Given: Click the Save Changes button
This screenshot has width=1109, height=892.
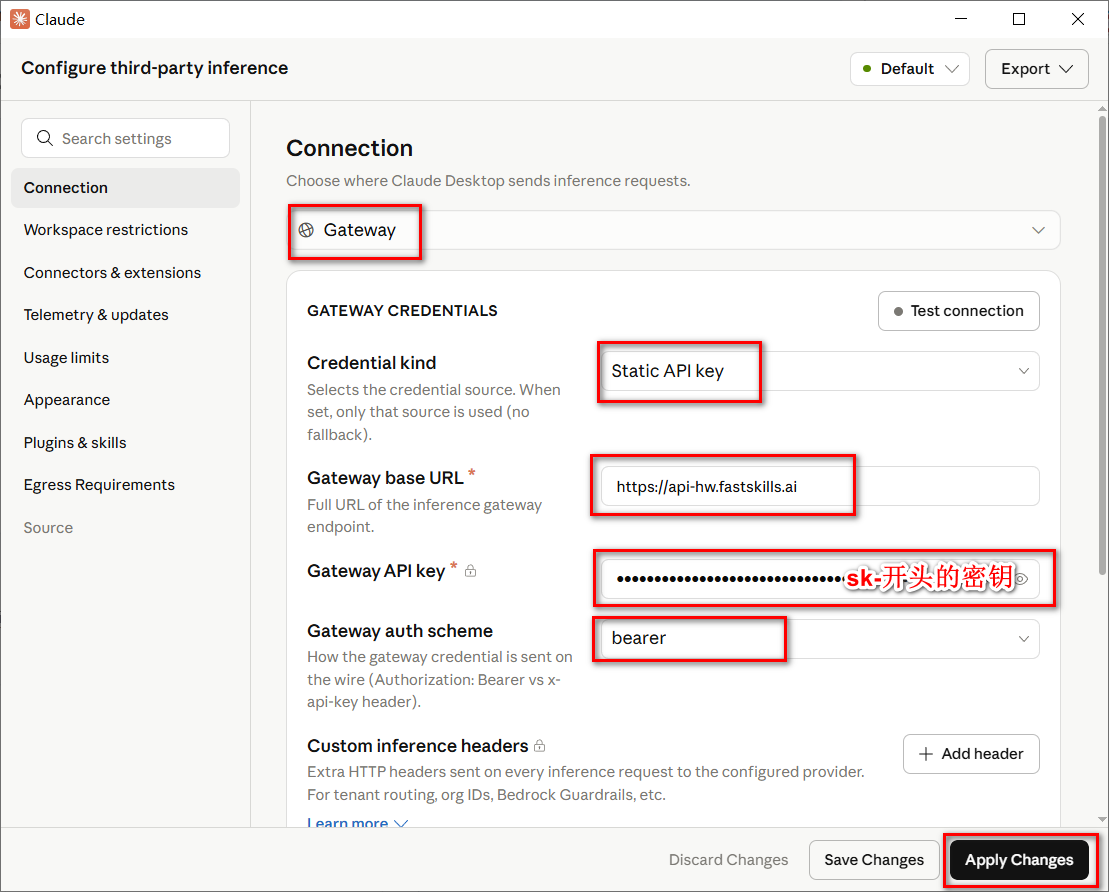Looking at the screenshot, I should 873,859.
